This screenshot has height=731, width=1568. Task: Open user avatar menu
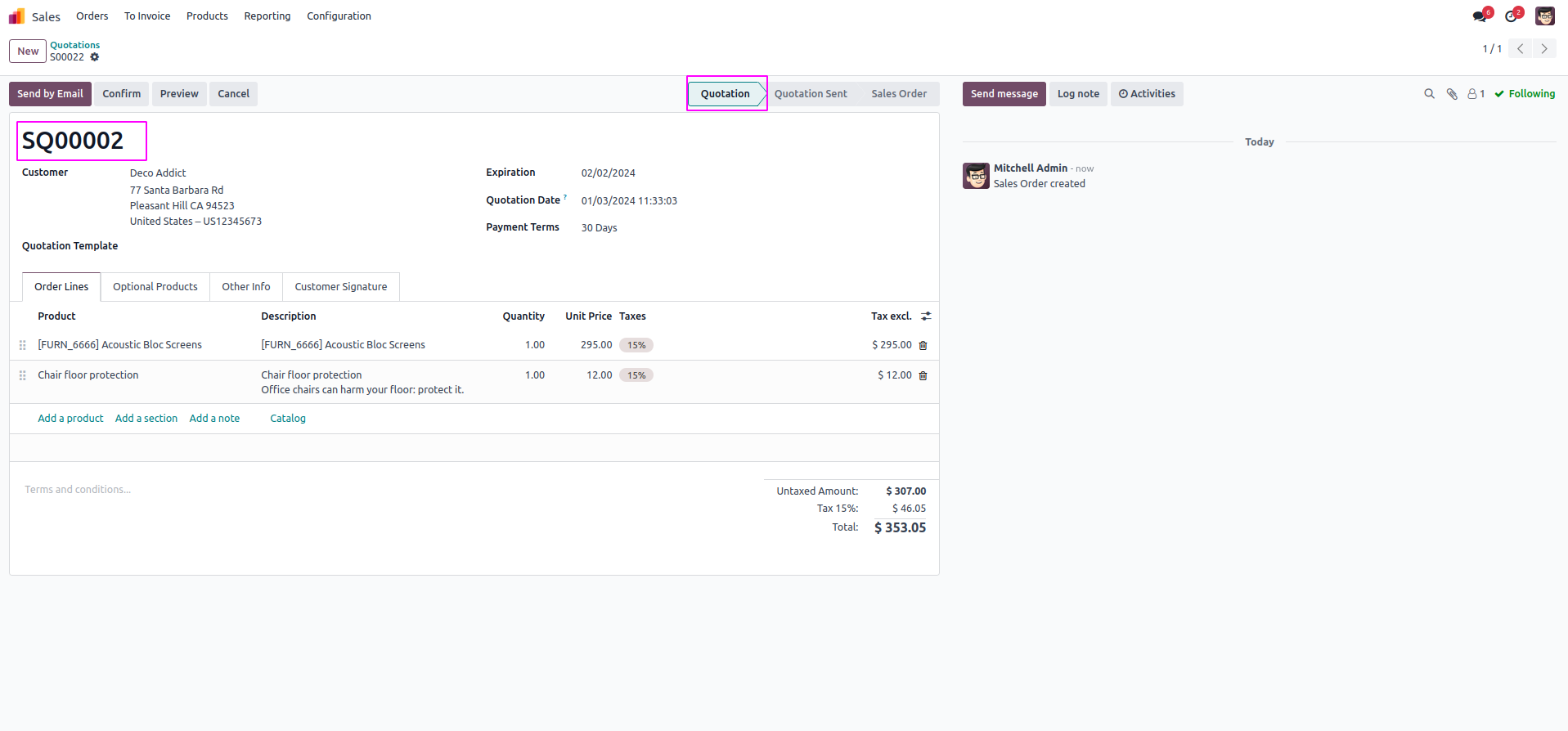[1545, 16]
